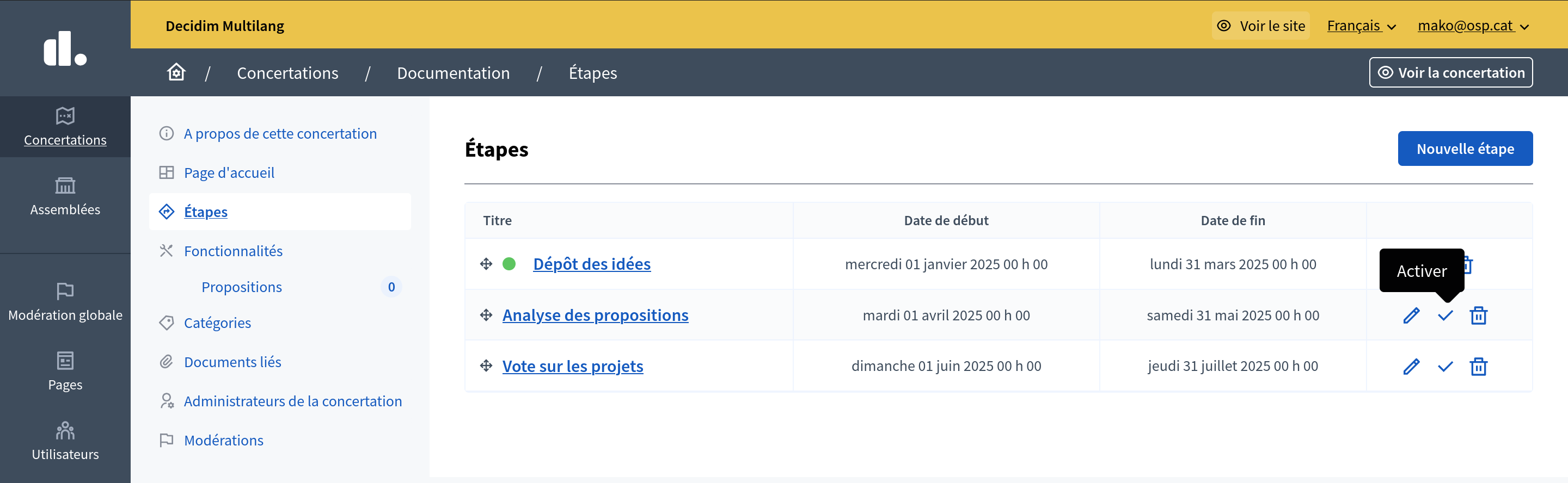The height and width of the screenshot is (483, 1568).
Task: Edit the Vote sur les projets step with the pencil
Action: [x=1411, y=366]
